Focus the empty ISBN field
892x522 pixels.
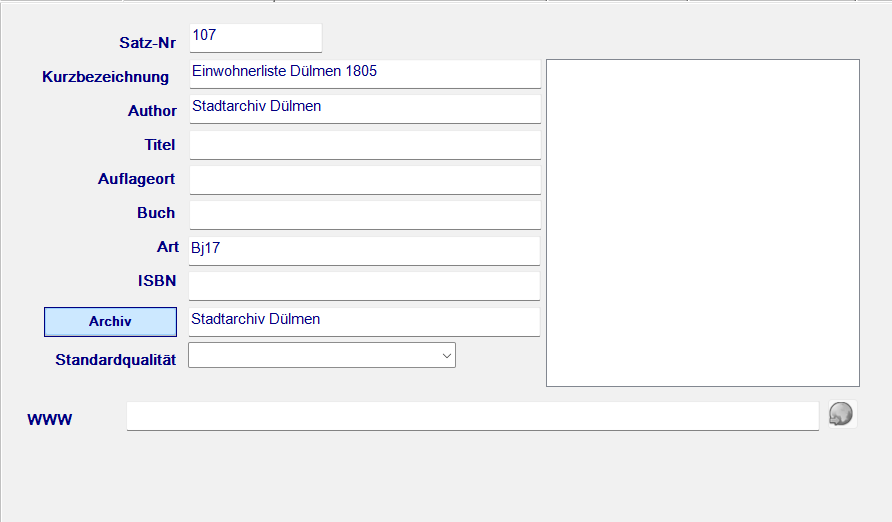364,286
